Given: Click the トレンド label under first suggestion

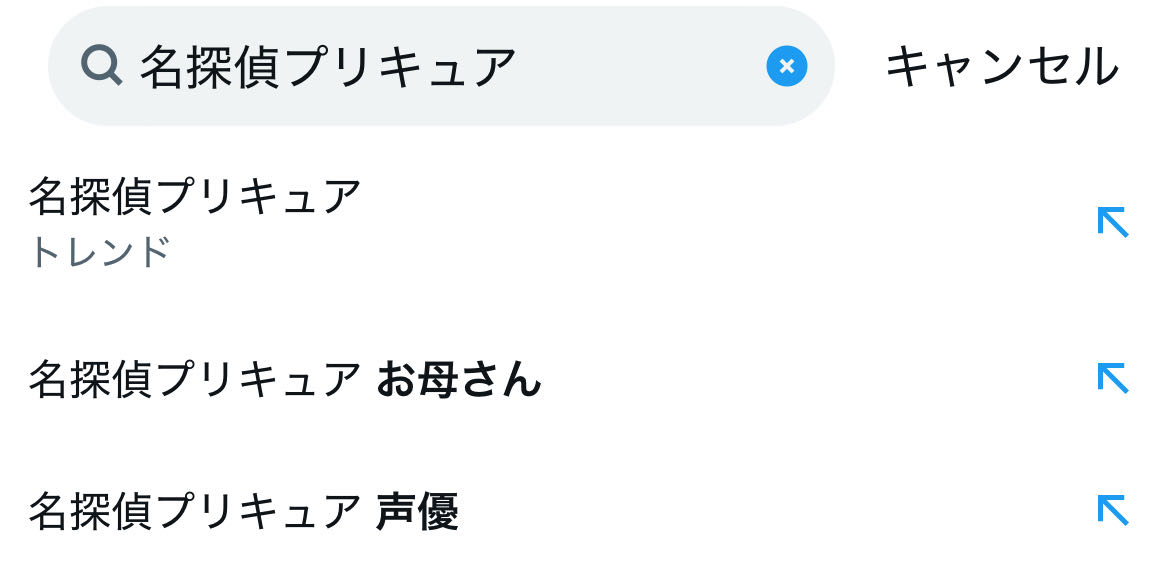Looking at the screenshot, I should pyautogui.click(x=99, y=252).
